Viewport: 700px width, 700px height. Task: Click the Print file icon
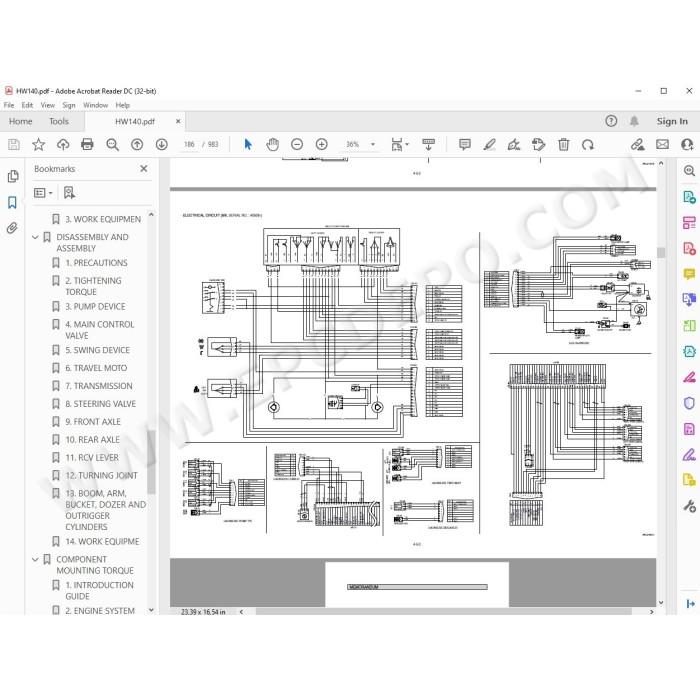88,144
